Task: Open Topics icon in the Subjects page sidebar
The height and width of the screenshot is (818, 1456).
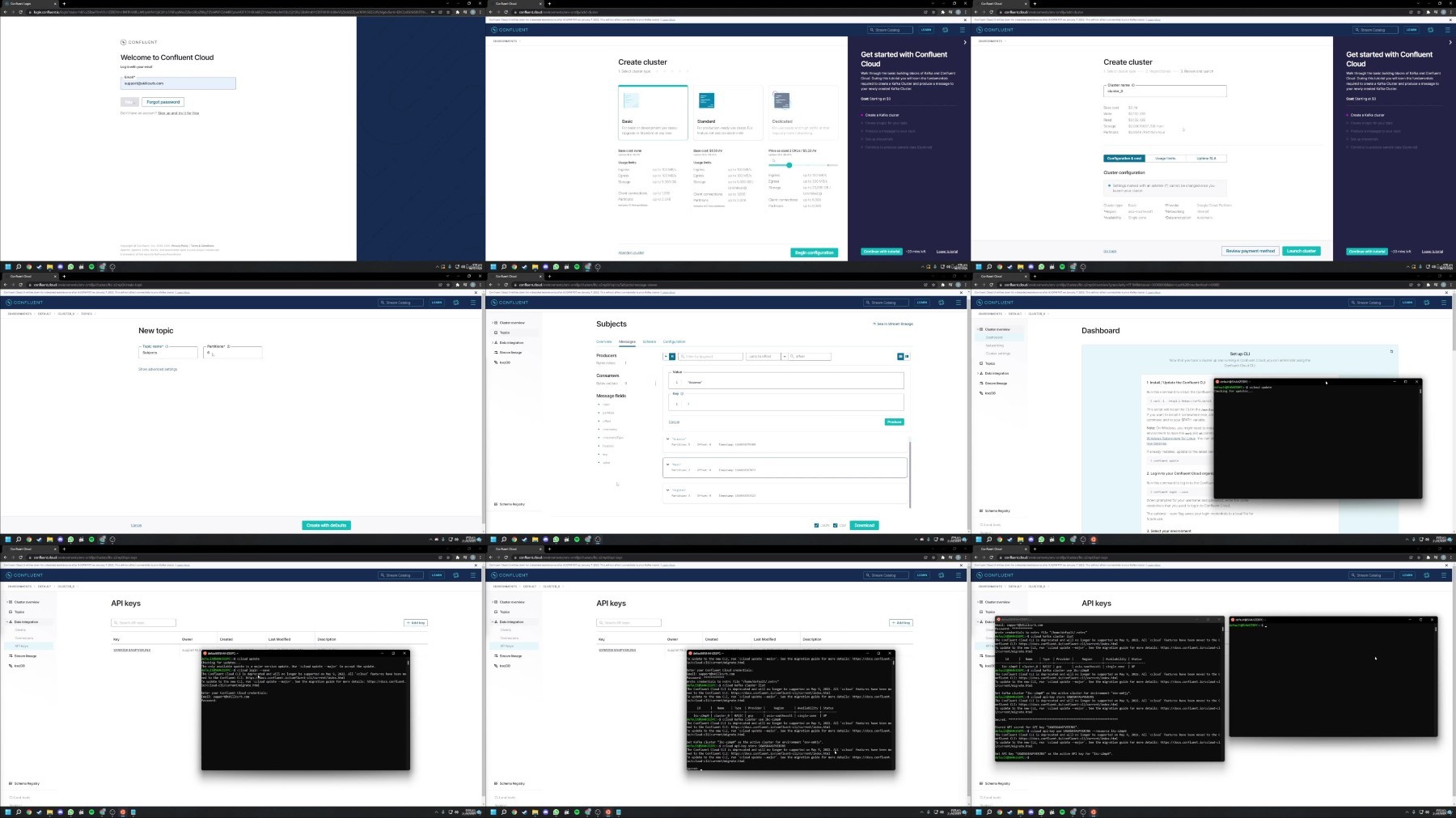Action: pos(496,333)
